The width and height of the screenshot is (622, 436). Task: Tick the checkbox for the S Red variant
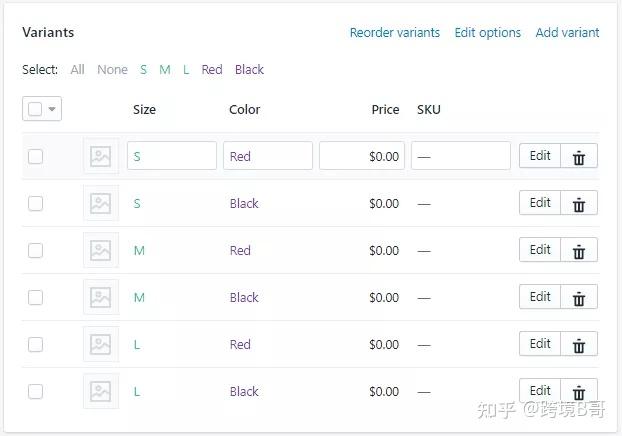36,156
